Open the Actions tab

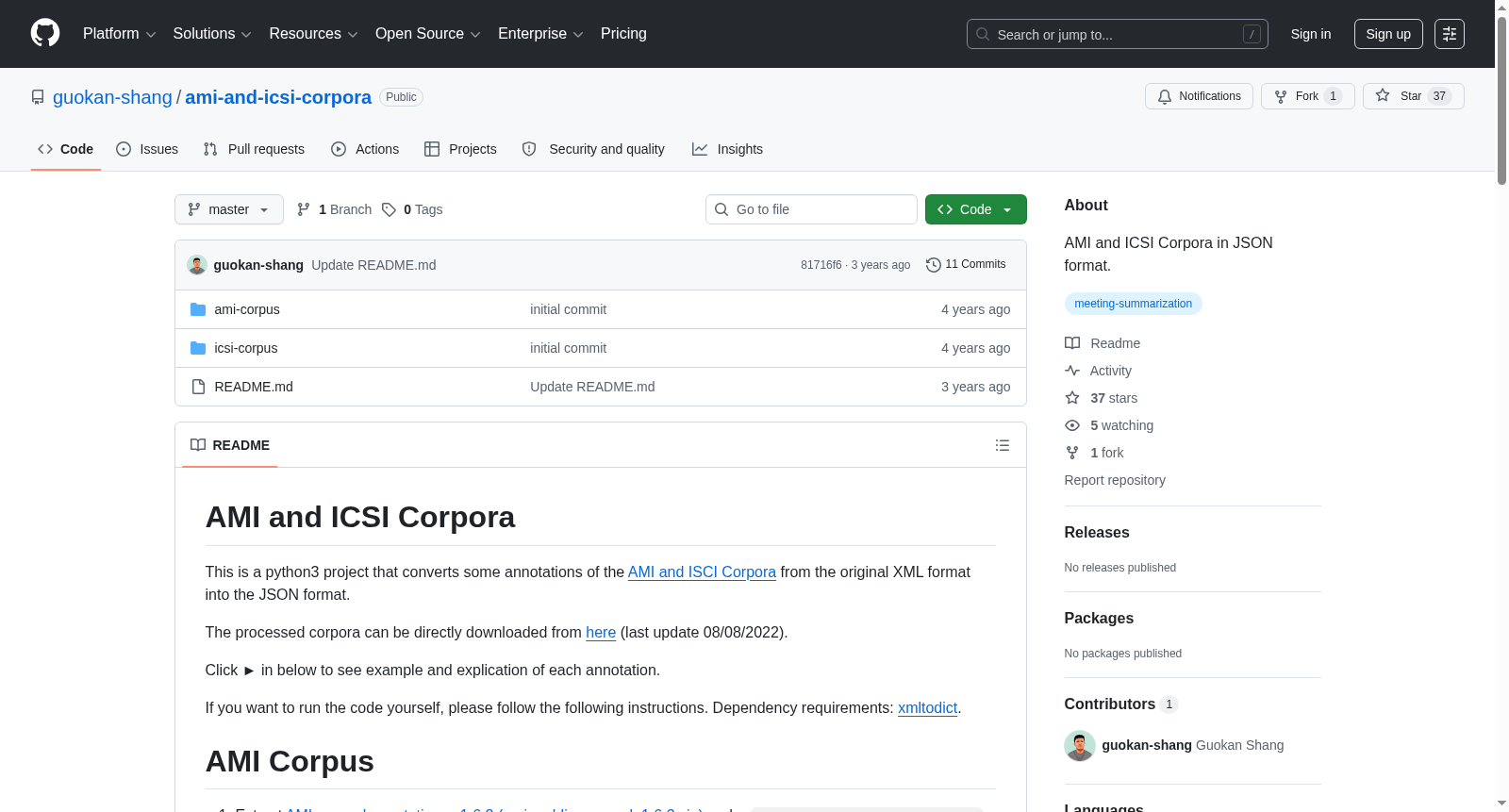365,149
